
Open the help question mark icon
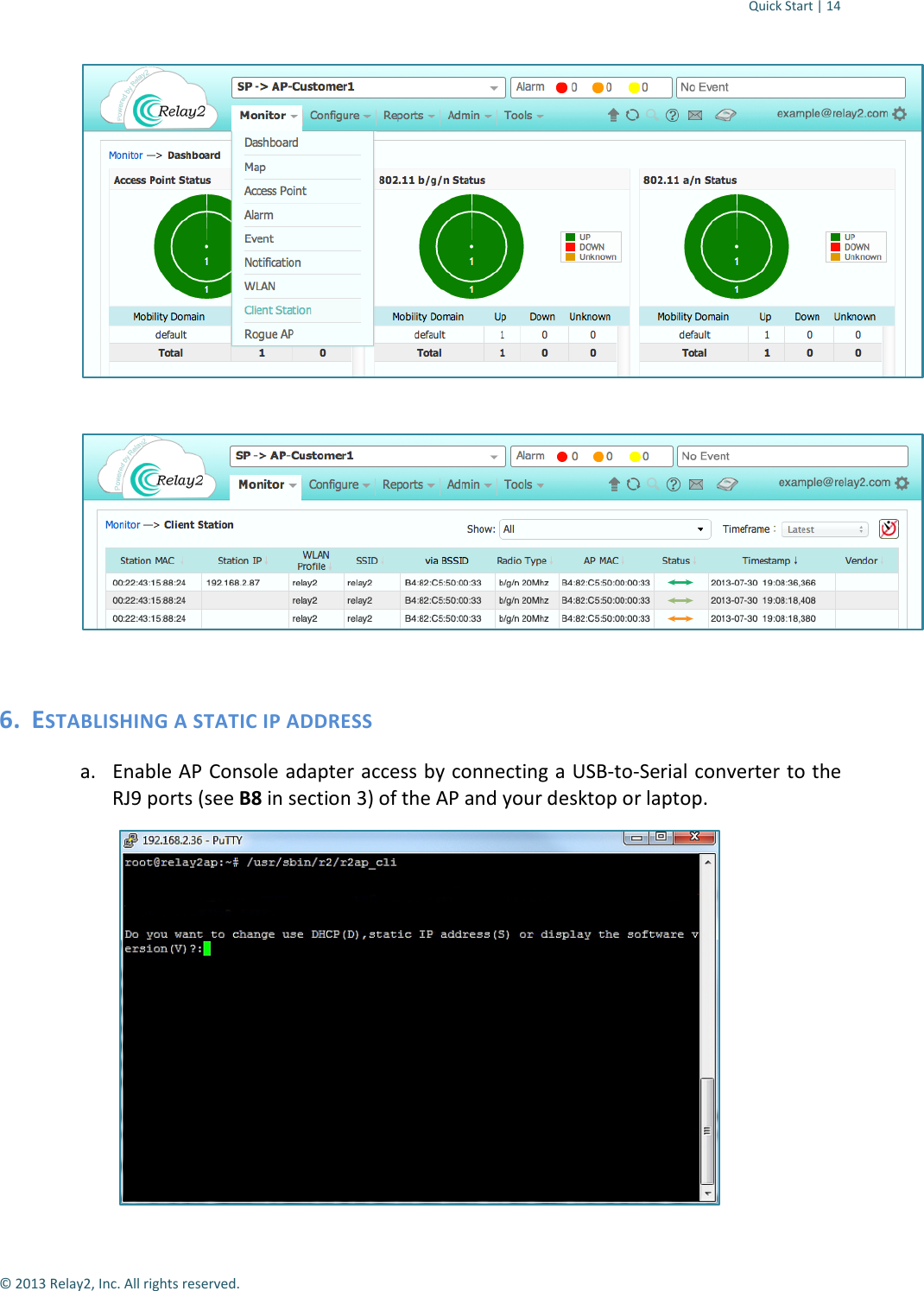[673, 114]
